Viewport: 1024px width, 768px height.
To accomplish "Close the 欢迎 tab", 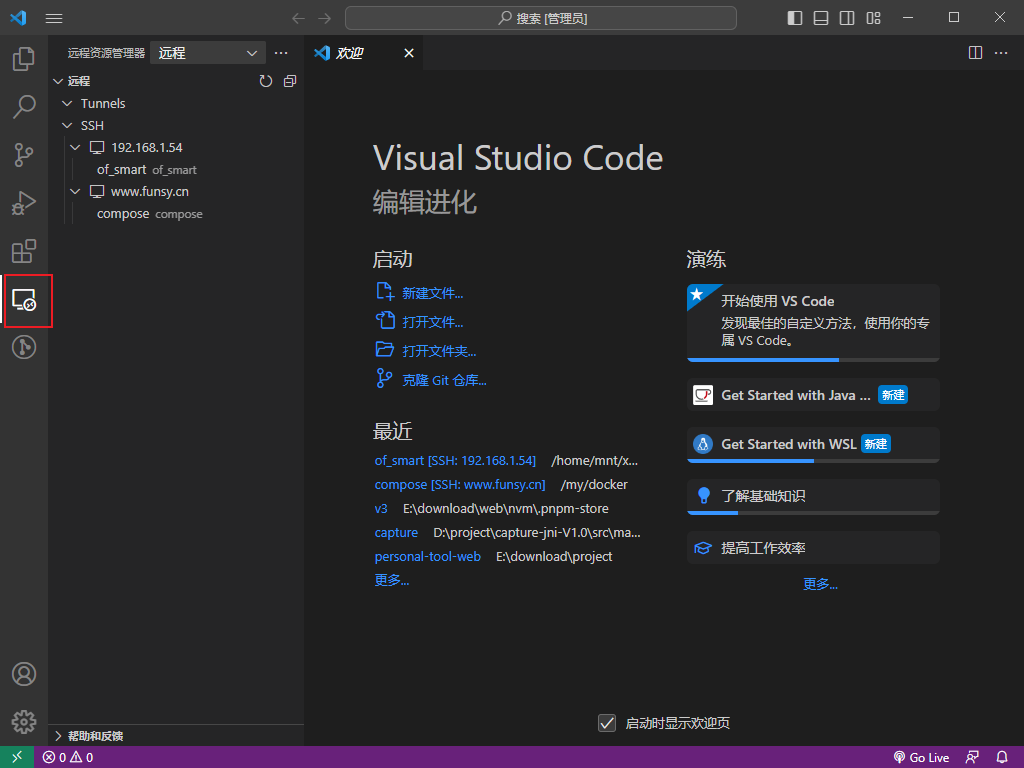I will click(x=409, y=53).
